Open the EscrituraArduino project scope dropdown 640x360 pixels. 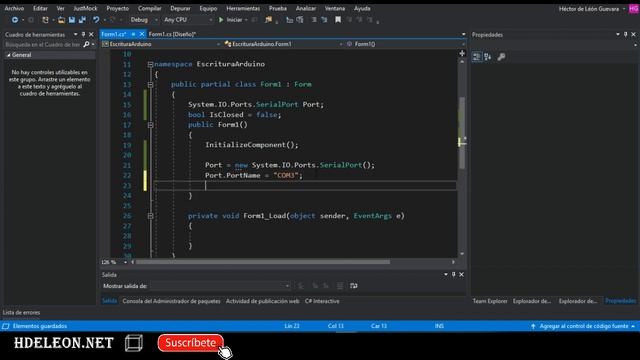click(x=162, y=44)
